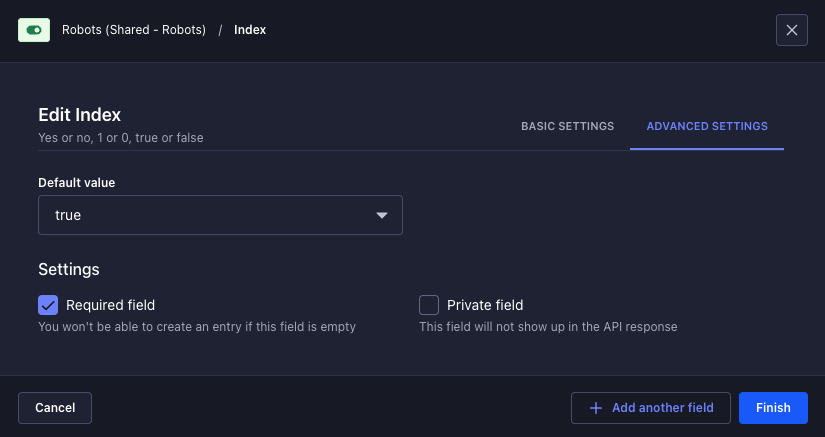The image size is (825, 437).
Task: Click the dropdown arrow next to true
Action: pos(381,215)
